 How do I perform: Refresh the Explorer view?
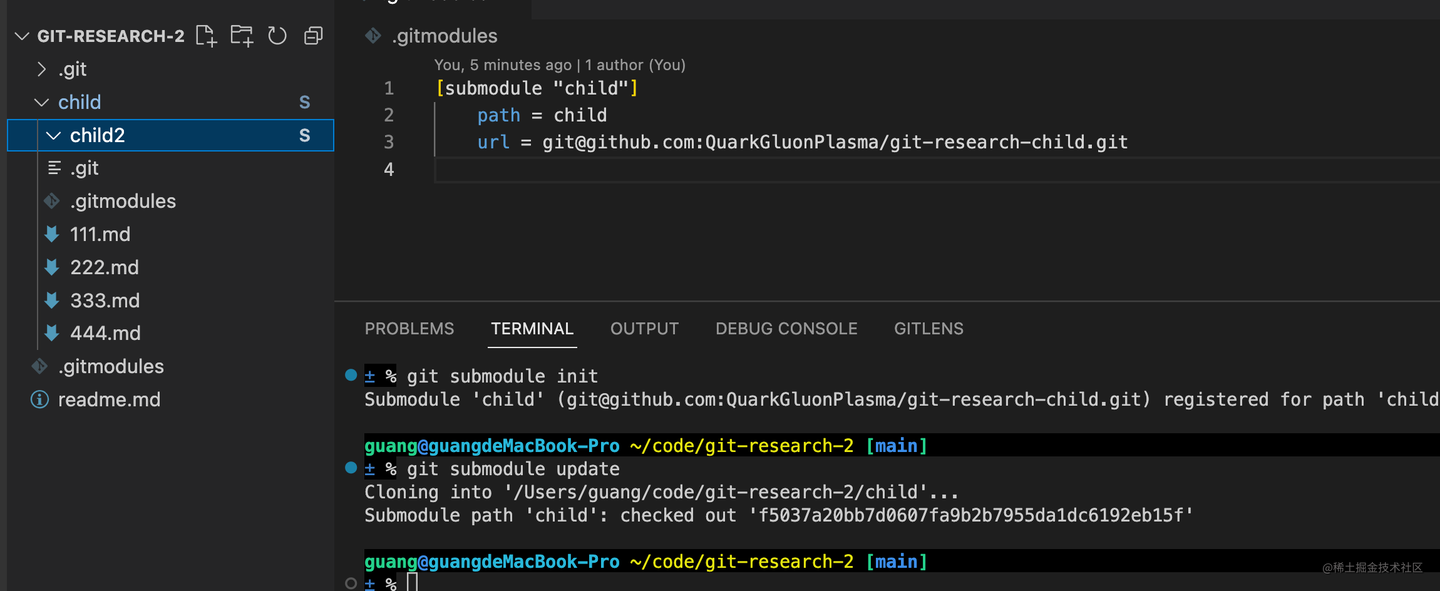point(277,35)
